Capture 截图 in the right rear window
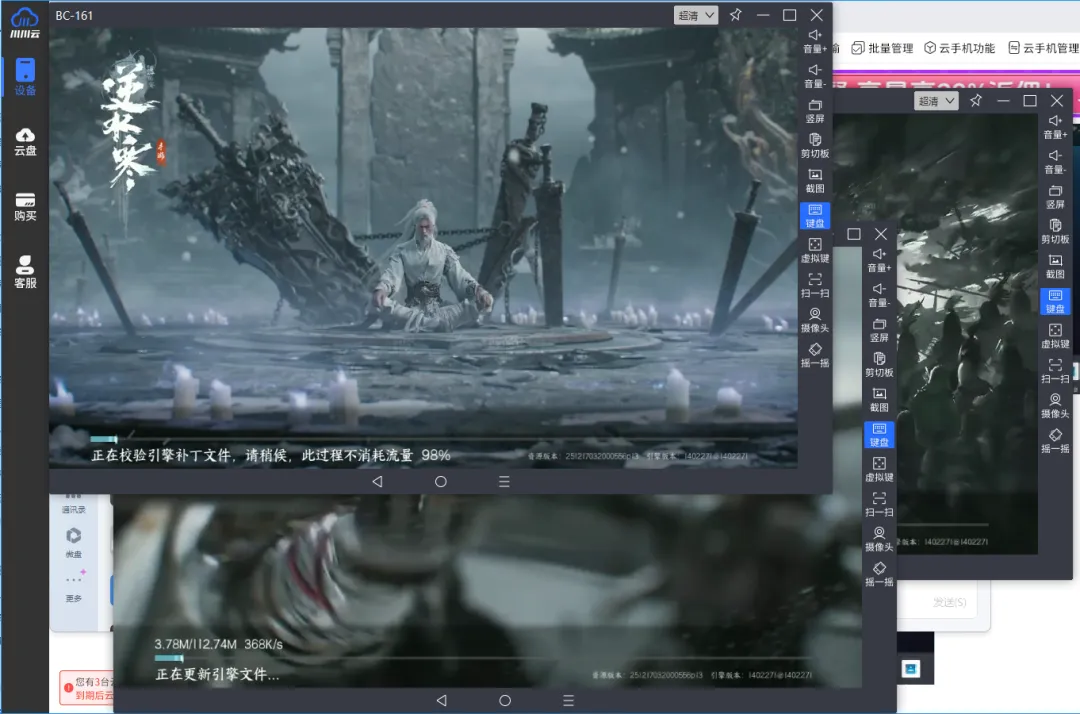 click(x=1055, y=267)
